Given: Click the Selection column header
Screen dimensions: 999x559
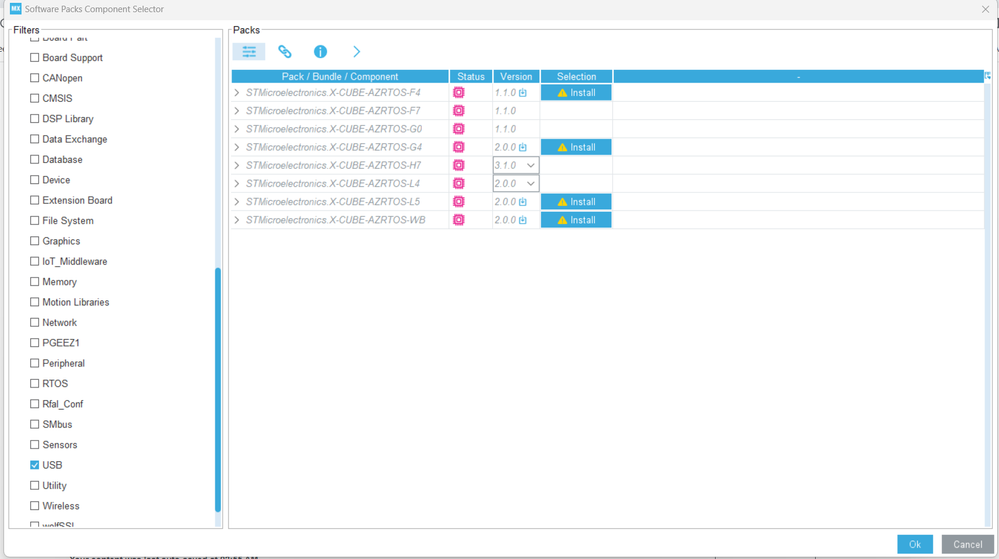Looking at the screenshot, I should click(577, 76).
